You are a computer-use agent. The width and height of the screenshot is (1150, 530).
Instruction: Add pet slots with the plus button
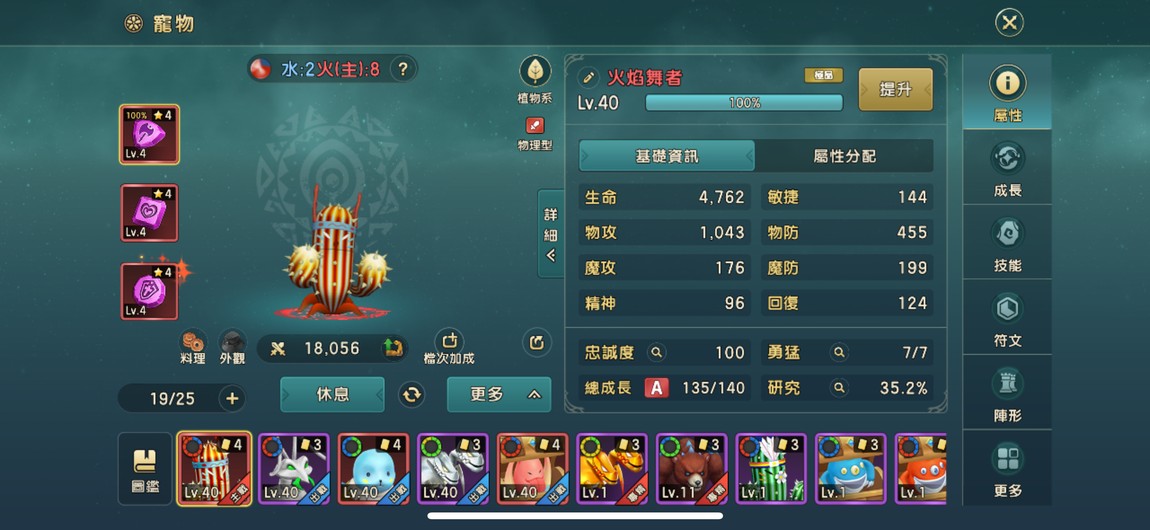click(x=232, y=399)
